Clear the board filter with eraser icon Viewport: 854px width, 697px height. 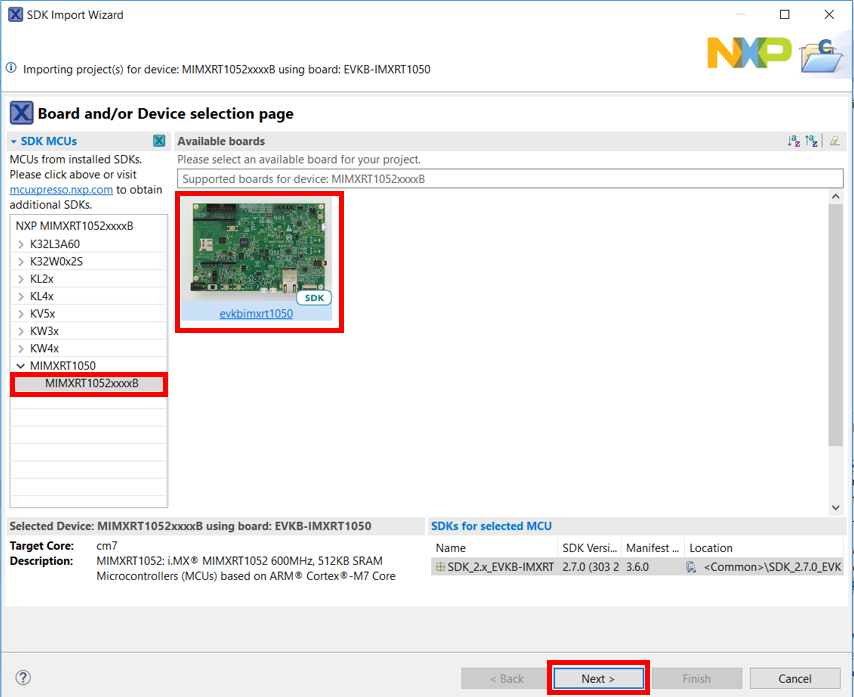click(x=834, y=141)
